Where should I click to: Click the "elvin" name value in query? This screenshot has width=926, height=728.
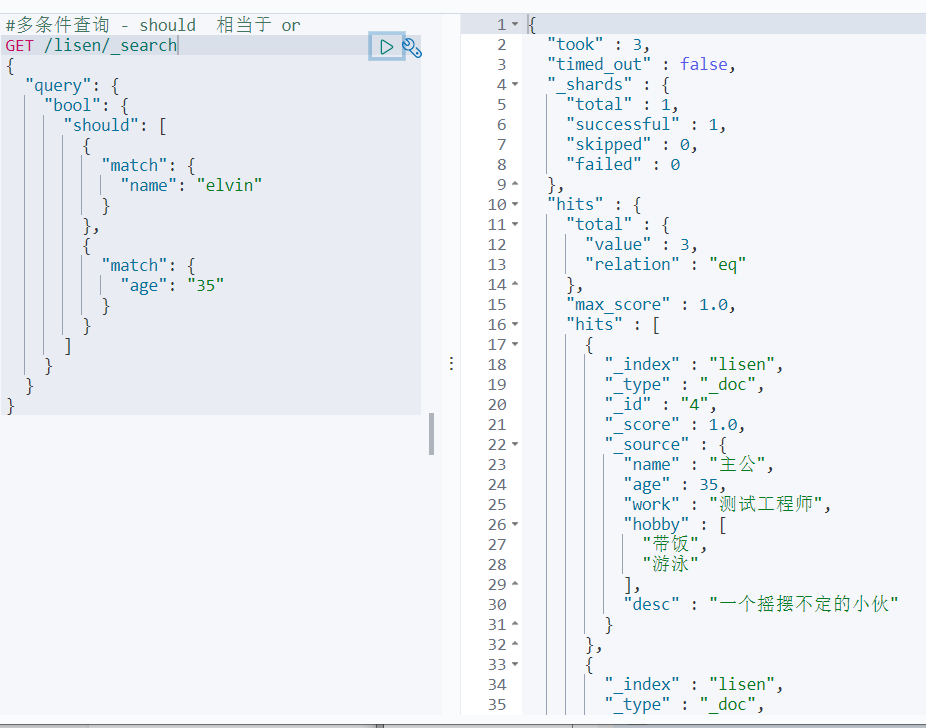(229, 185)
